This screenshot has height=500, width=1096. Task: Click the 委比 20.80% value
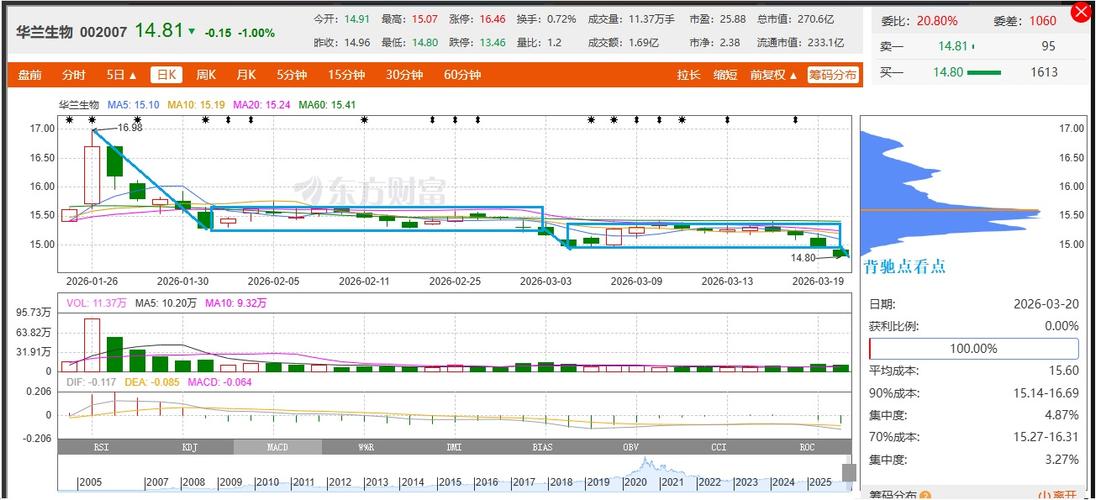937,21
